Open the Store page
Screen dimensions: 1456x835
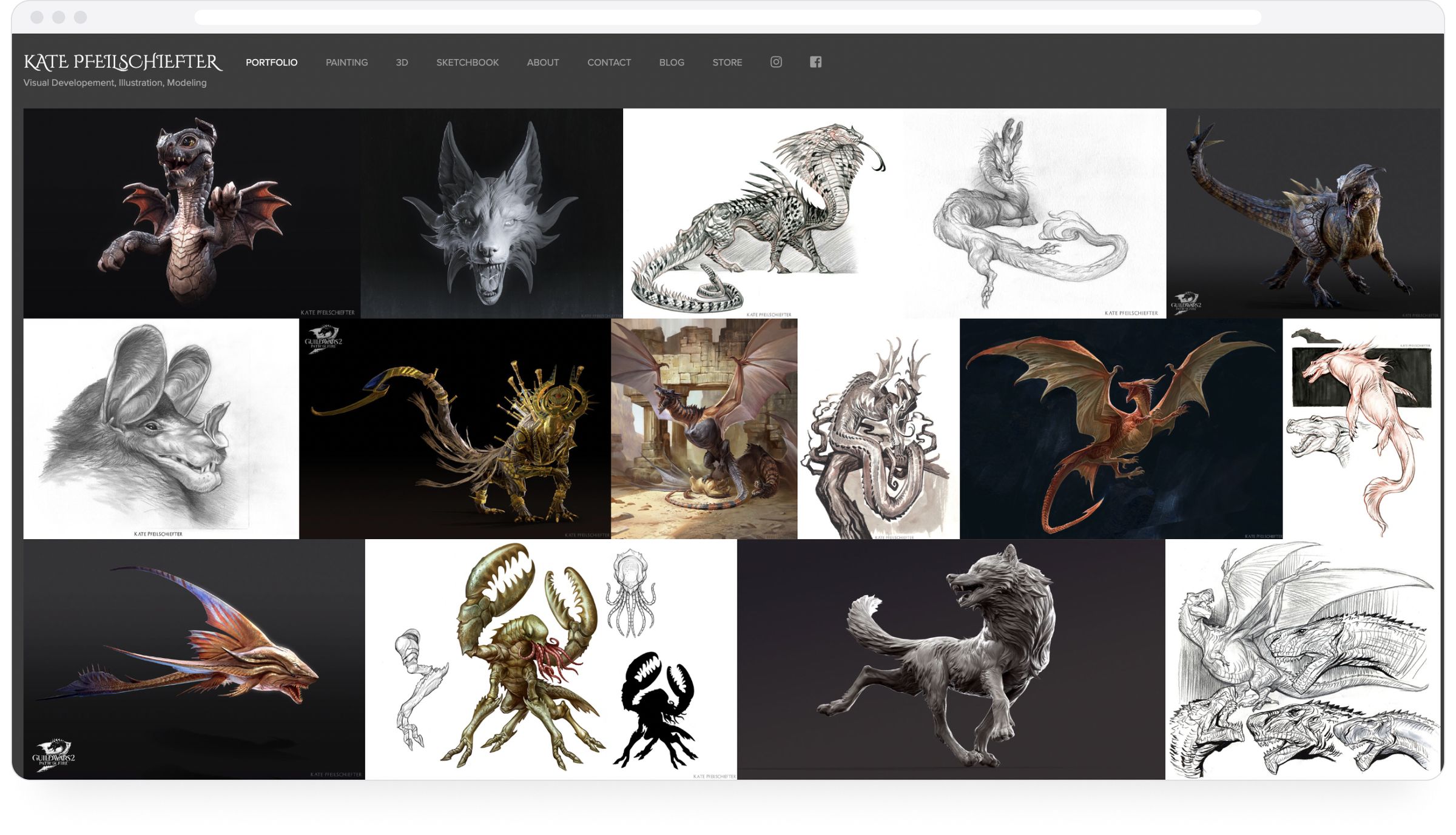(727, 62)
